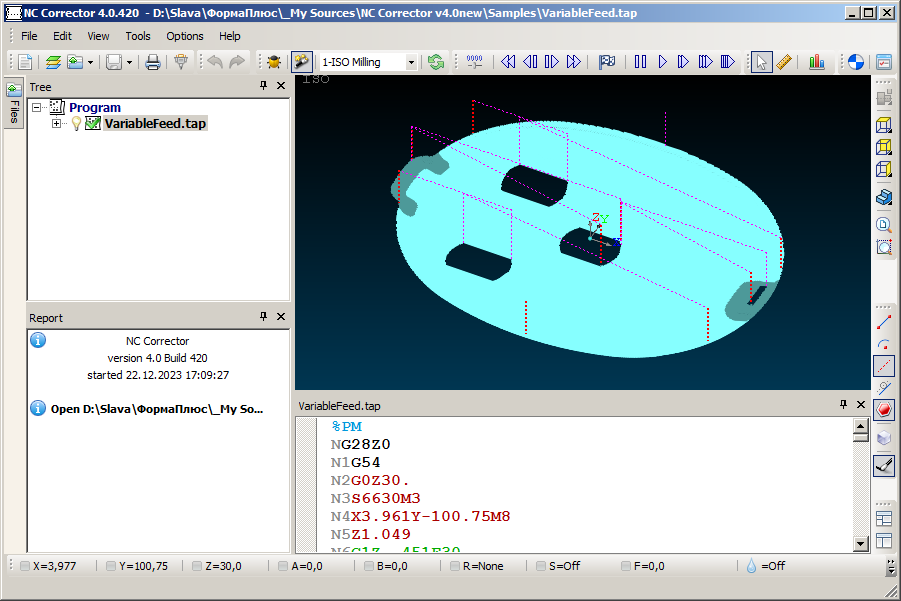Collapse the Program tree node

[37, 107]
